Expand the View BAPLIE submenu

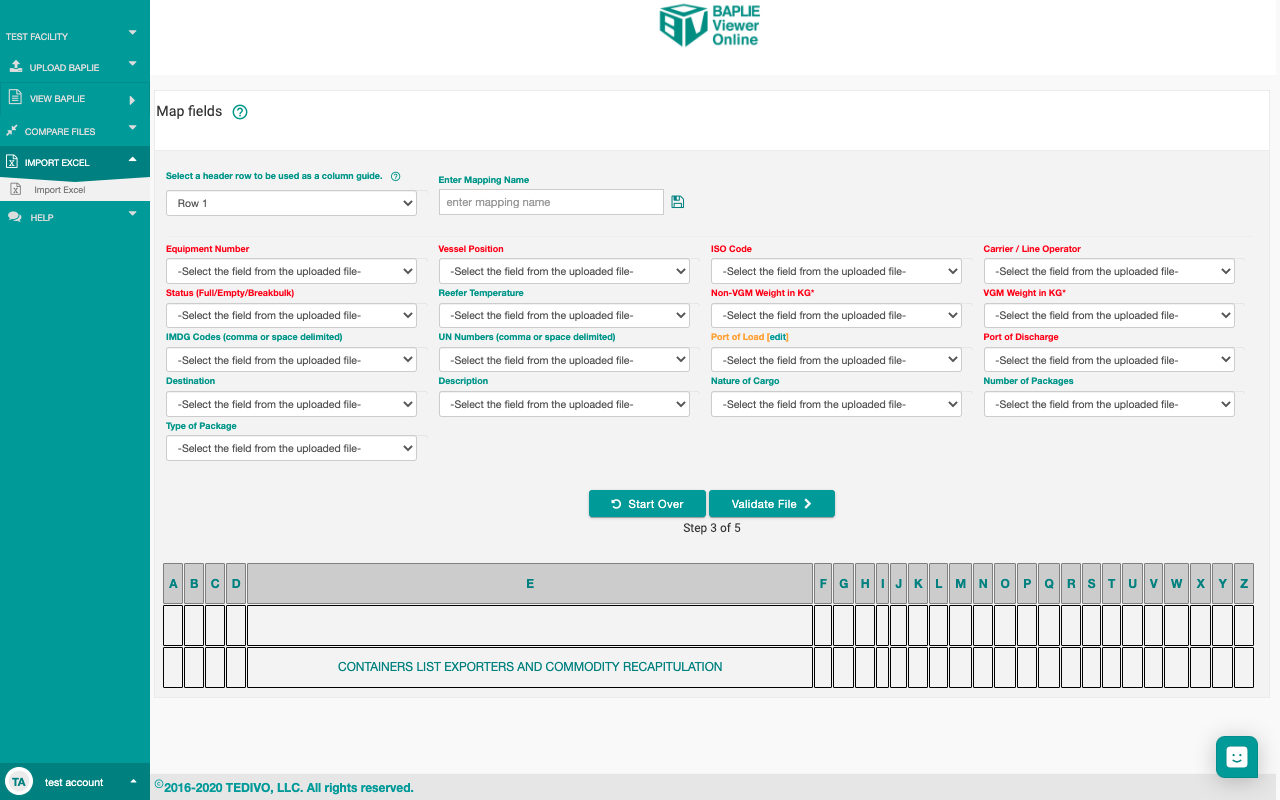tap(131, 100)
